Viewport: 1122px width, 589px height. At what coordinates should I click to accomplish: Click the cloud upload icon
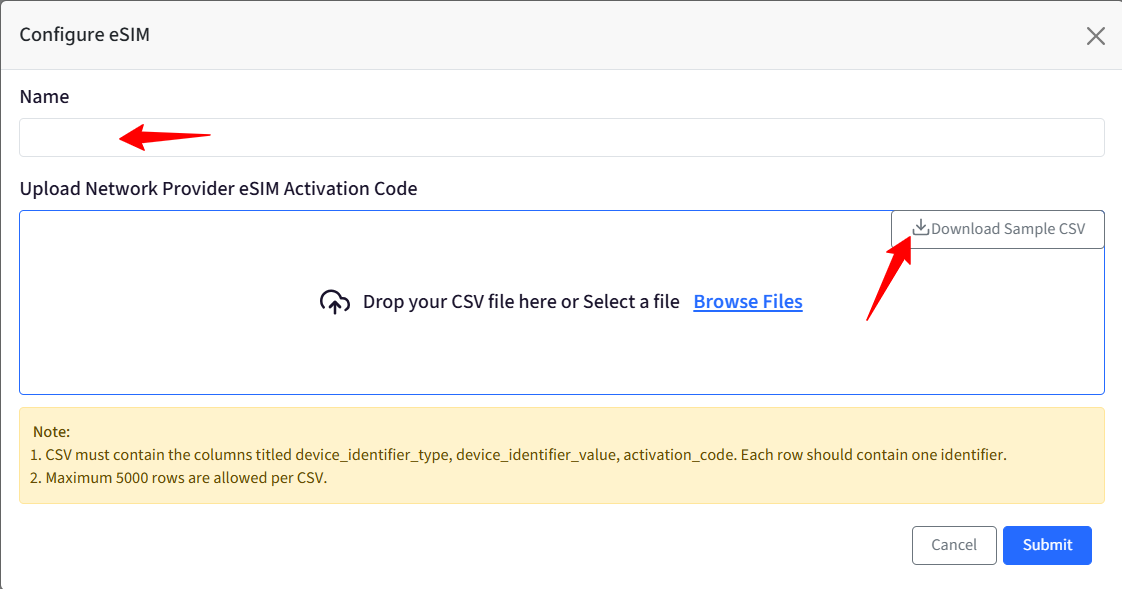[334, 302]
